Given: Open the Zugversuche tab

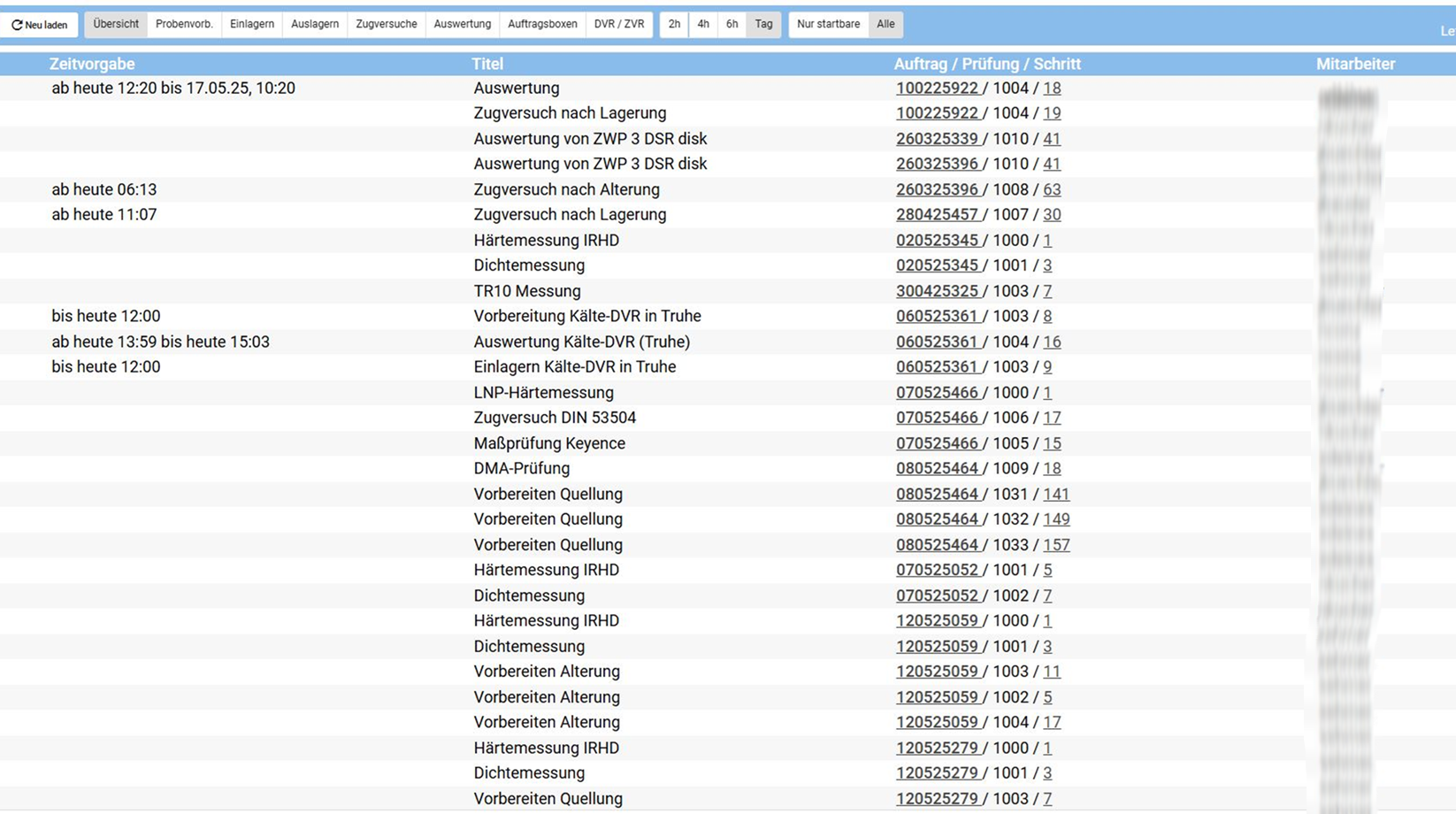Looking at the screenshot, I should click(387, 25).
